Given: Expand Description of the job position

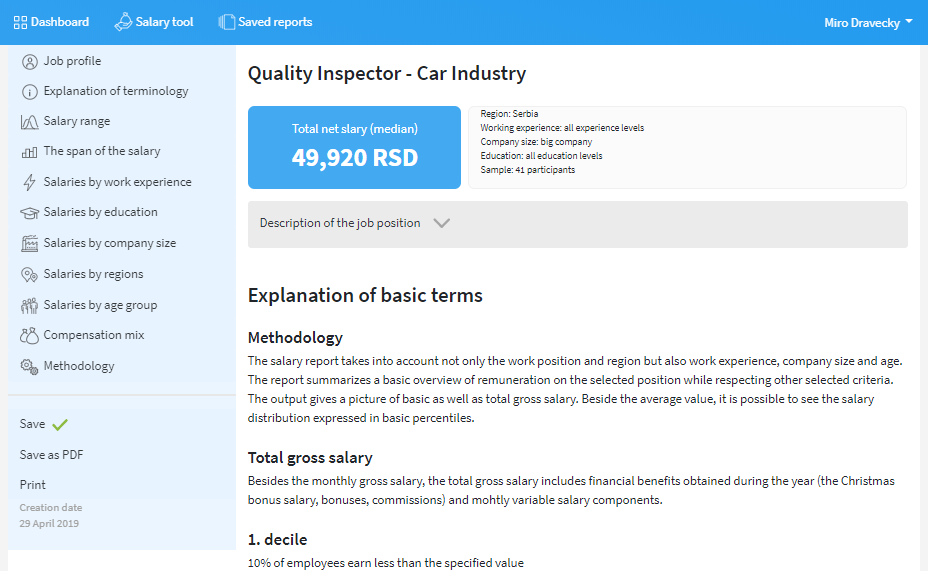Looking at the screenshot, I should pyautogui.click(x=578, y=224).
